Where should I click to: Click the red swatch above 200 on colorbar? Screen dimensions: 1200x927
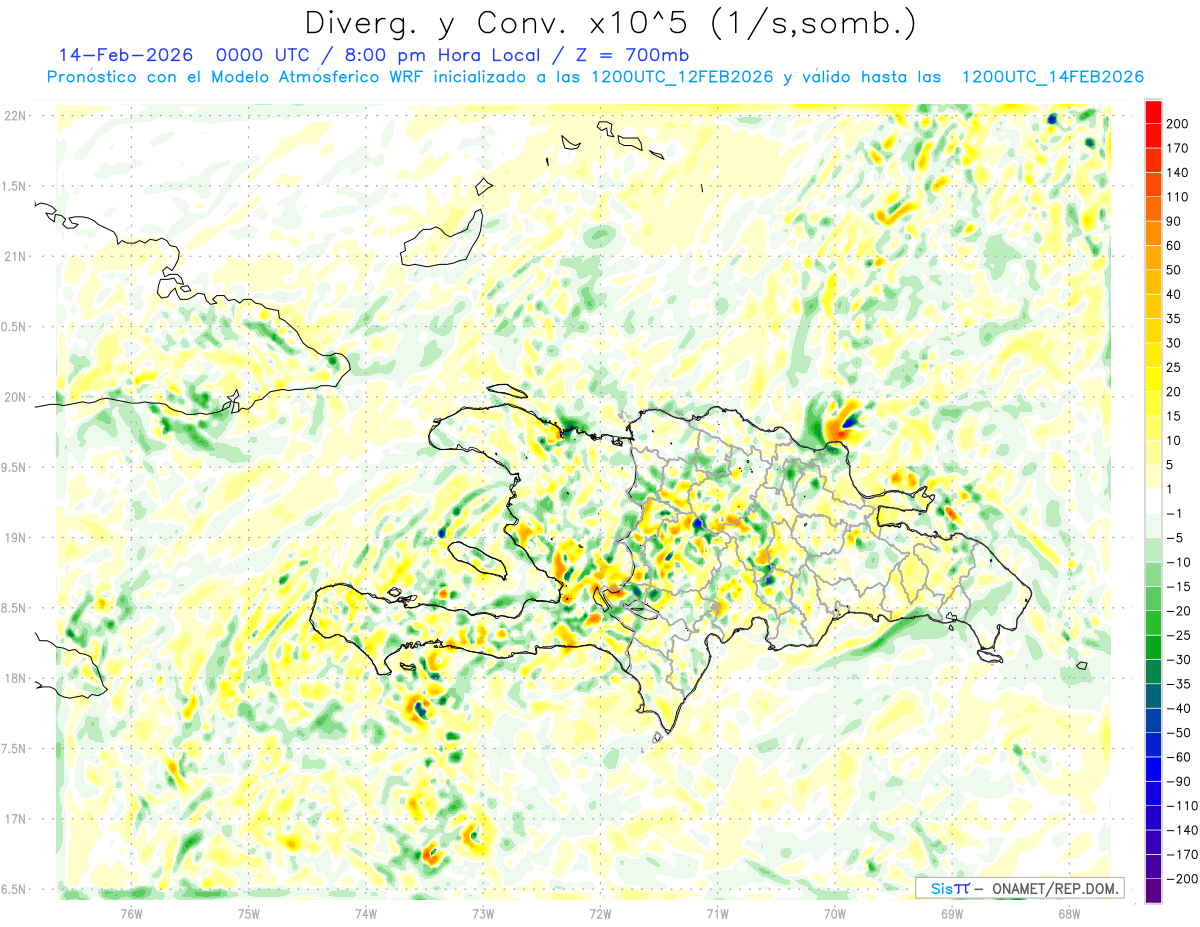(1153, 111)
